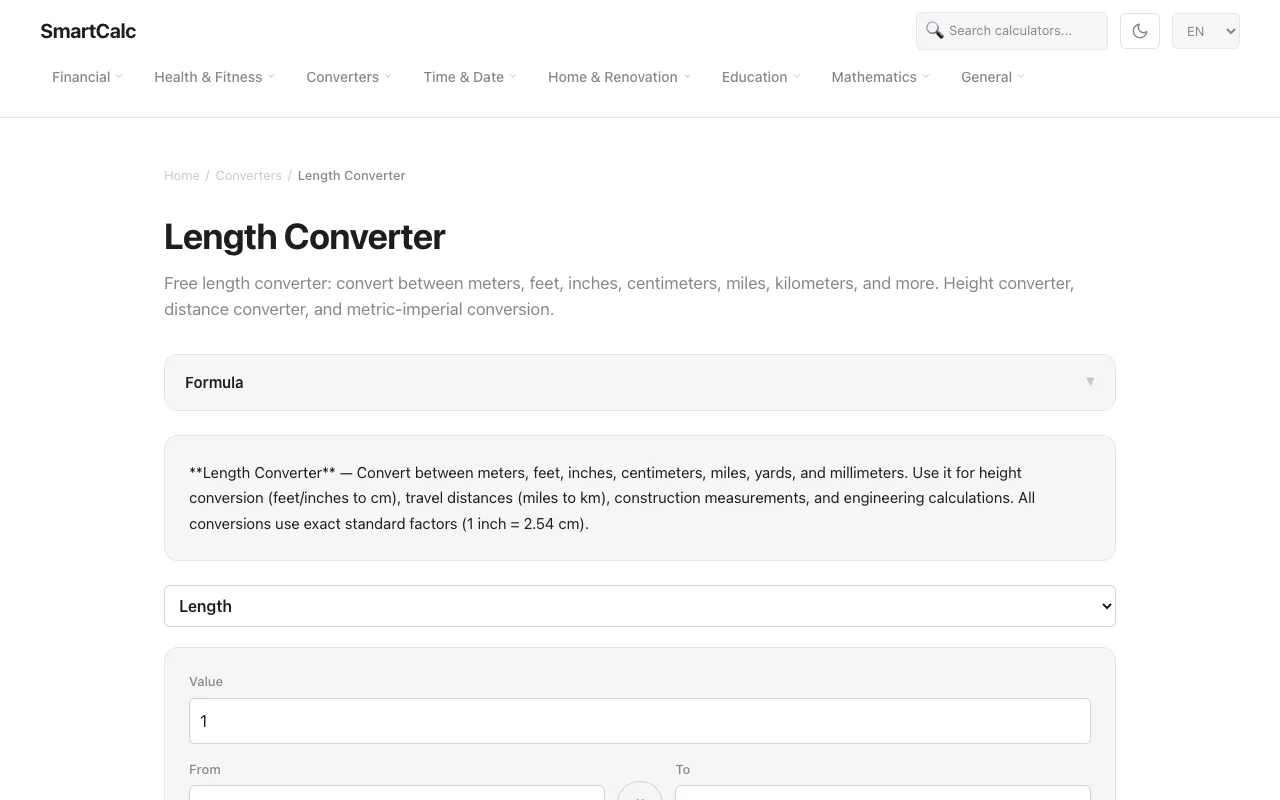The image size is (1280, 800).
Task: Open the Time & Date menu
Action: click(470, 77)
